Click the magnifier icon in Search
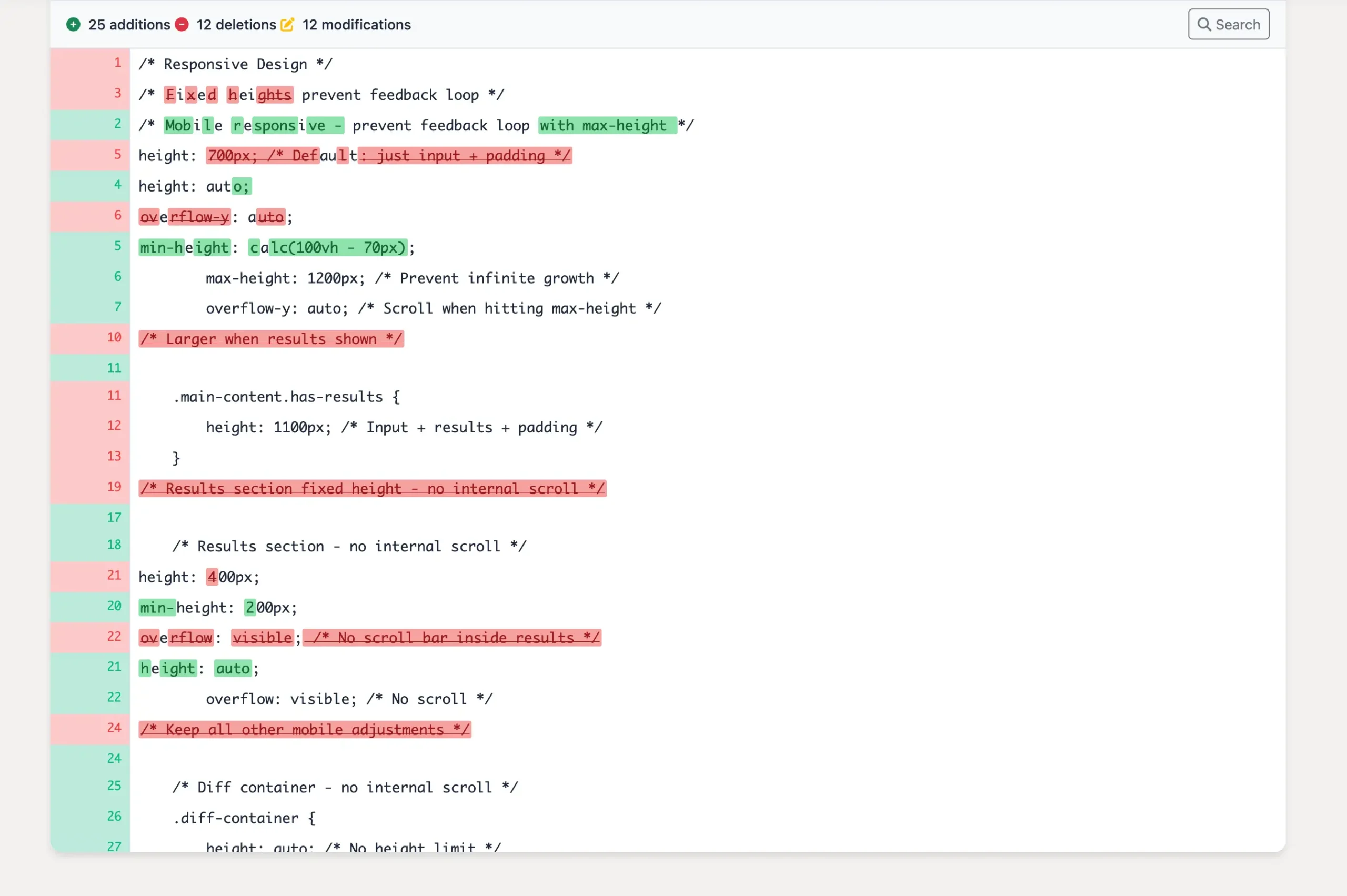The height and width of the screenshot is (896, 1347). coord(1203,25)
